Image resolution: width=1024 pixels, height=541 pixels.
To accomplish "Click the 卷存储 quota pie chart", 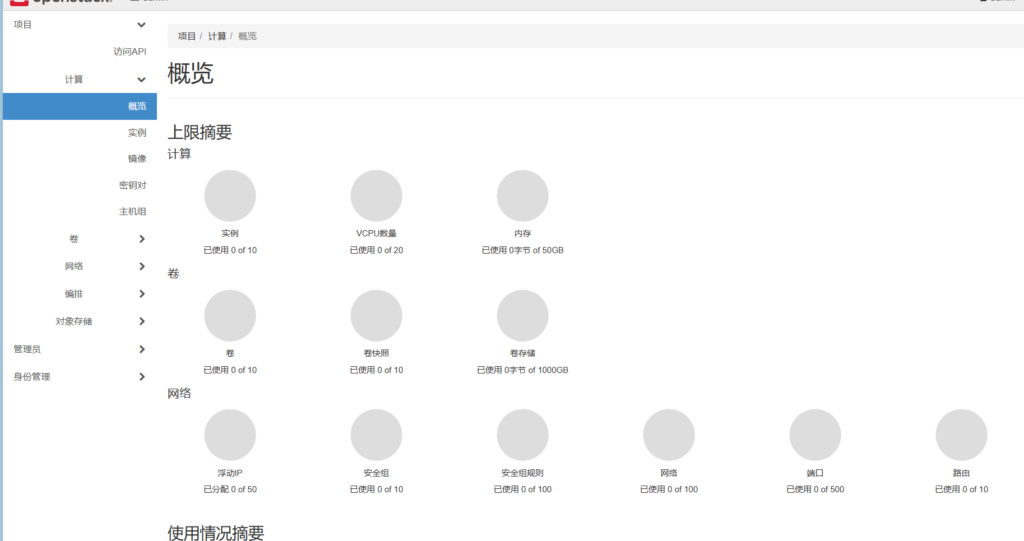I will click(x=522, y=316).
